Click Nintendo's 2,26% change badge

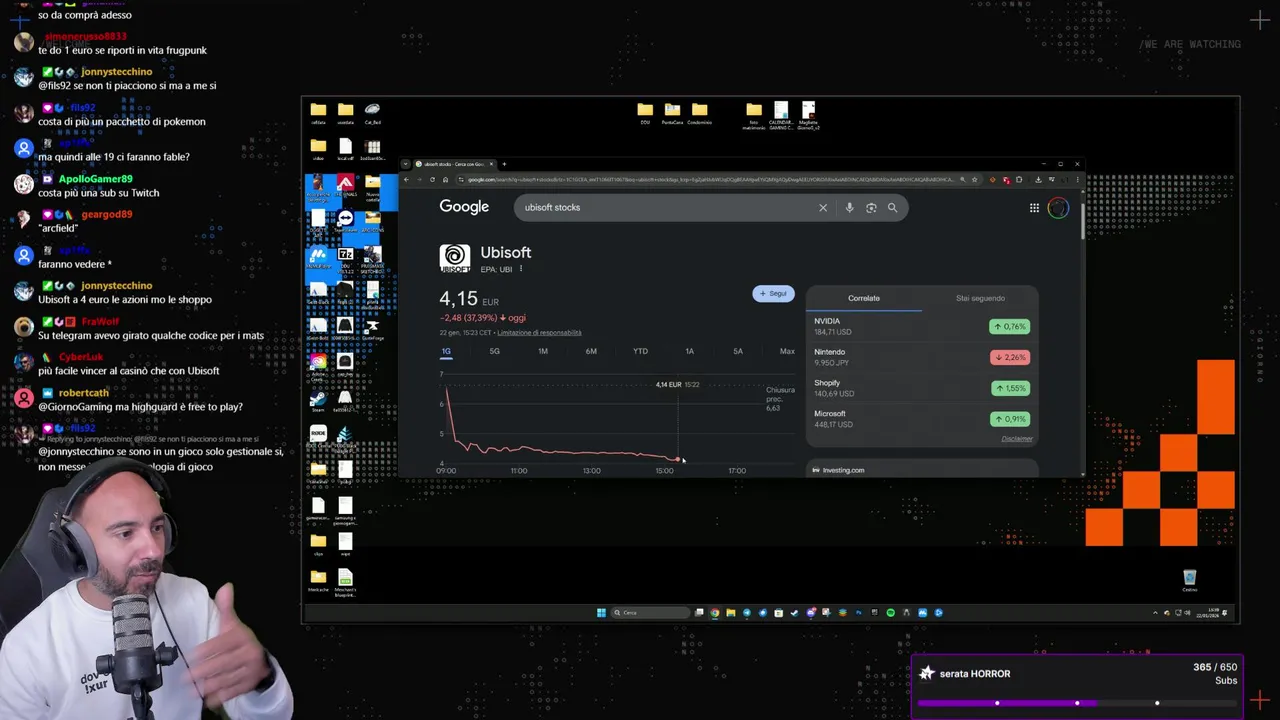[1010, 357]
